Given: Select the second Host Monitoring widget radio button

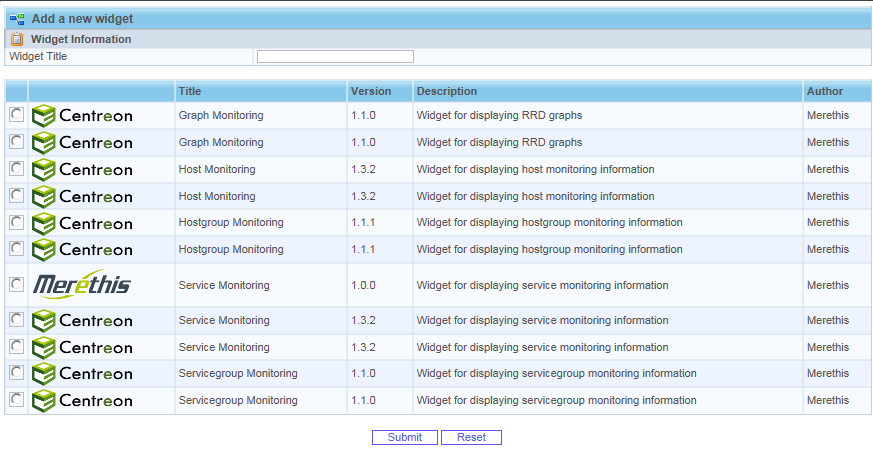Looking at the screenshot, I should tap(16, 196).
